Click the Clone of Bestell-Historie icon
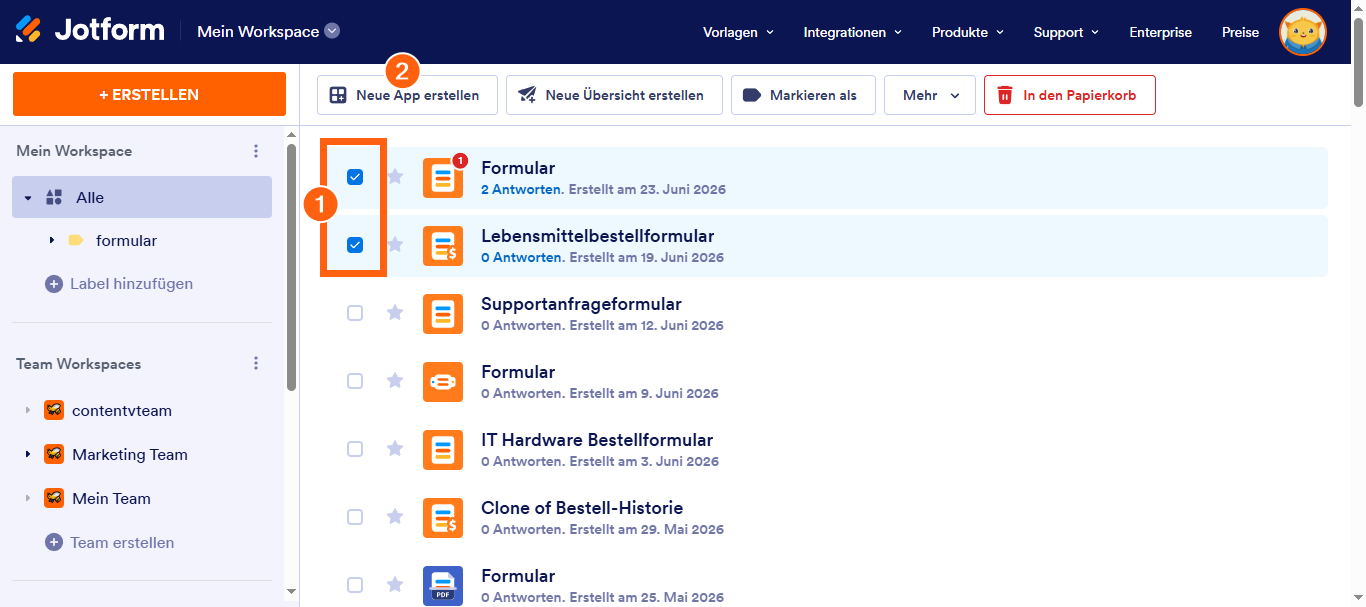 [443, 518]
